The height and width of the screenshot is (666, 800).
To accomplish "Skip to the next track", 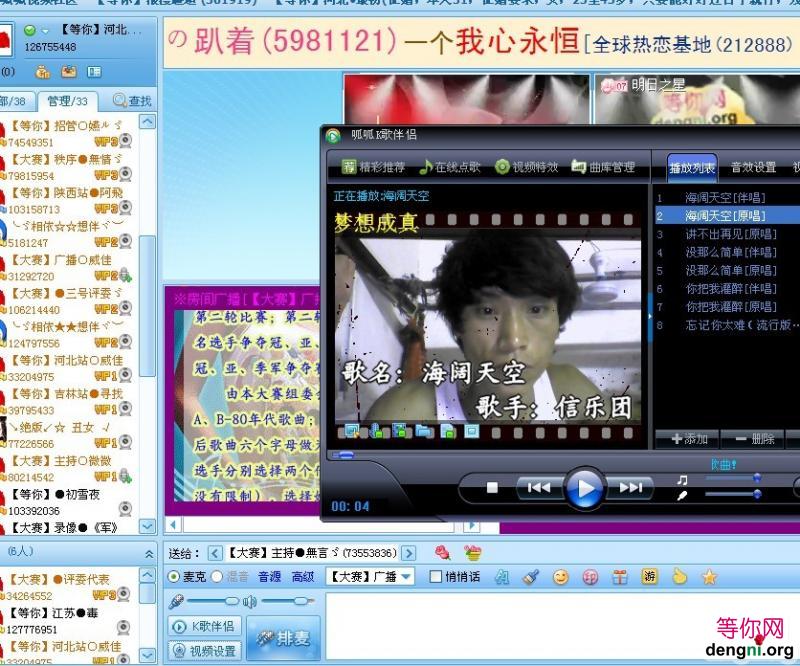I will [x=630, y=487].
